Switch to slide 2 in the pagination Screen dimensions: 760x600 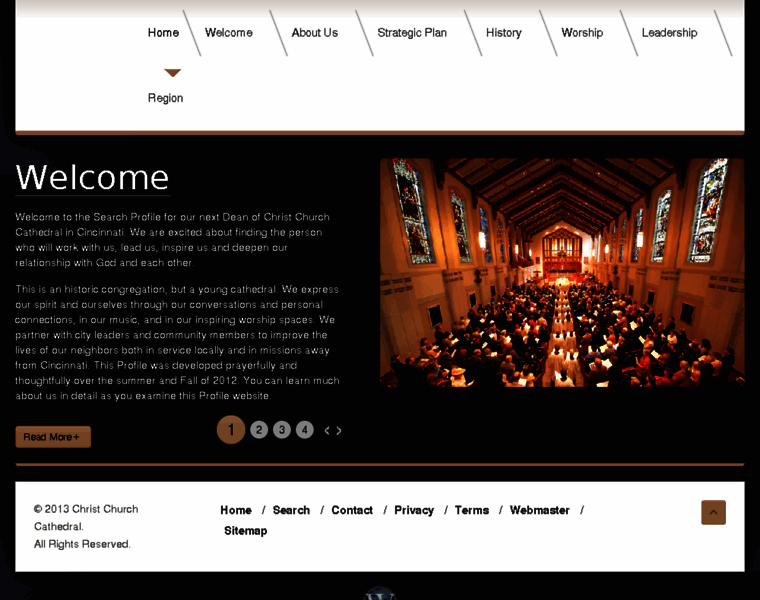click(x=259, y=429)
